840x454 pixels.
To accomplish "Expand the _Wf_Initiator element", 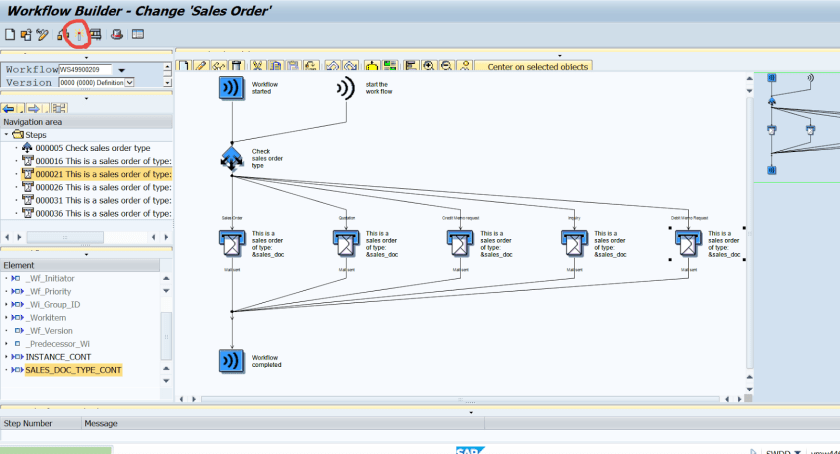I will click(x=6, y=278).
